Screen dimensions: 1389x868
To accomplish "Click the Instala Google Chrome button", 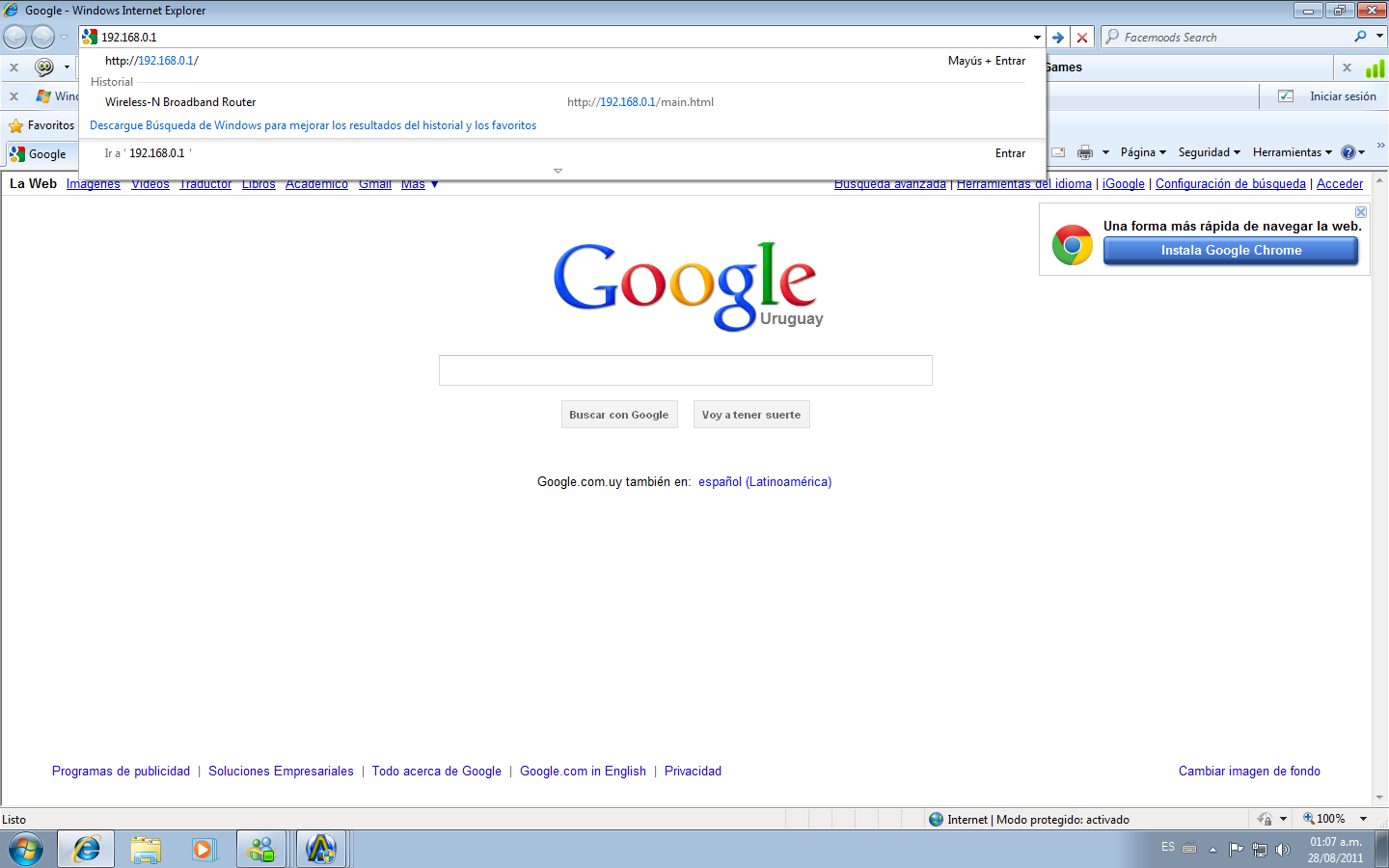I will point(1231,251).
